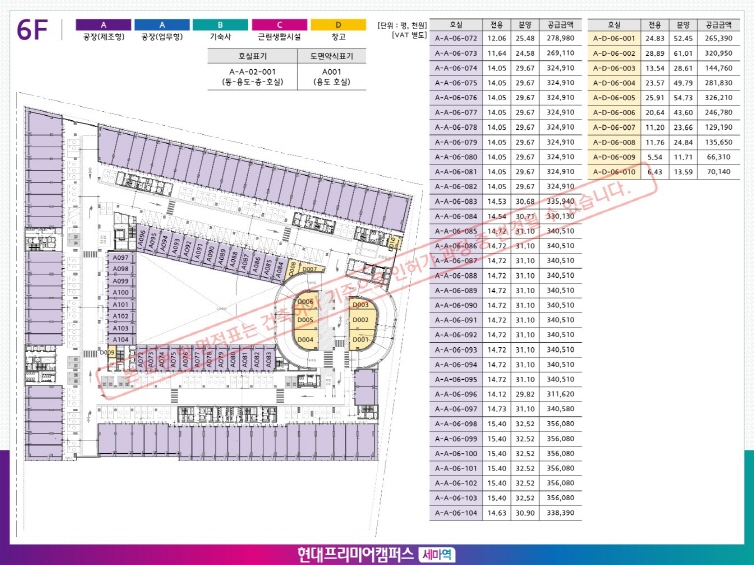Viewport: 754px width, 565px height.
Task: Click the purple A 공장(제조형) legend swatch
Action: 103,23
